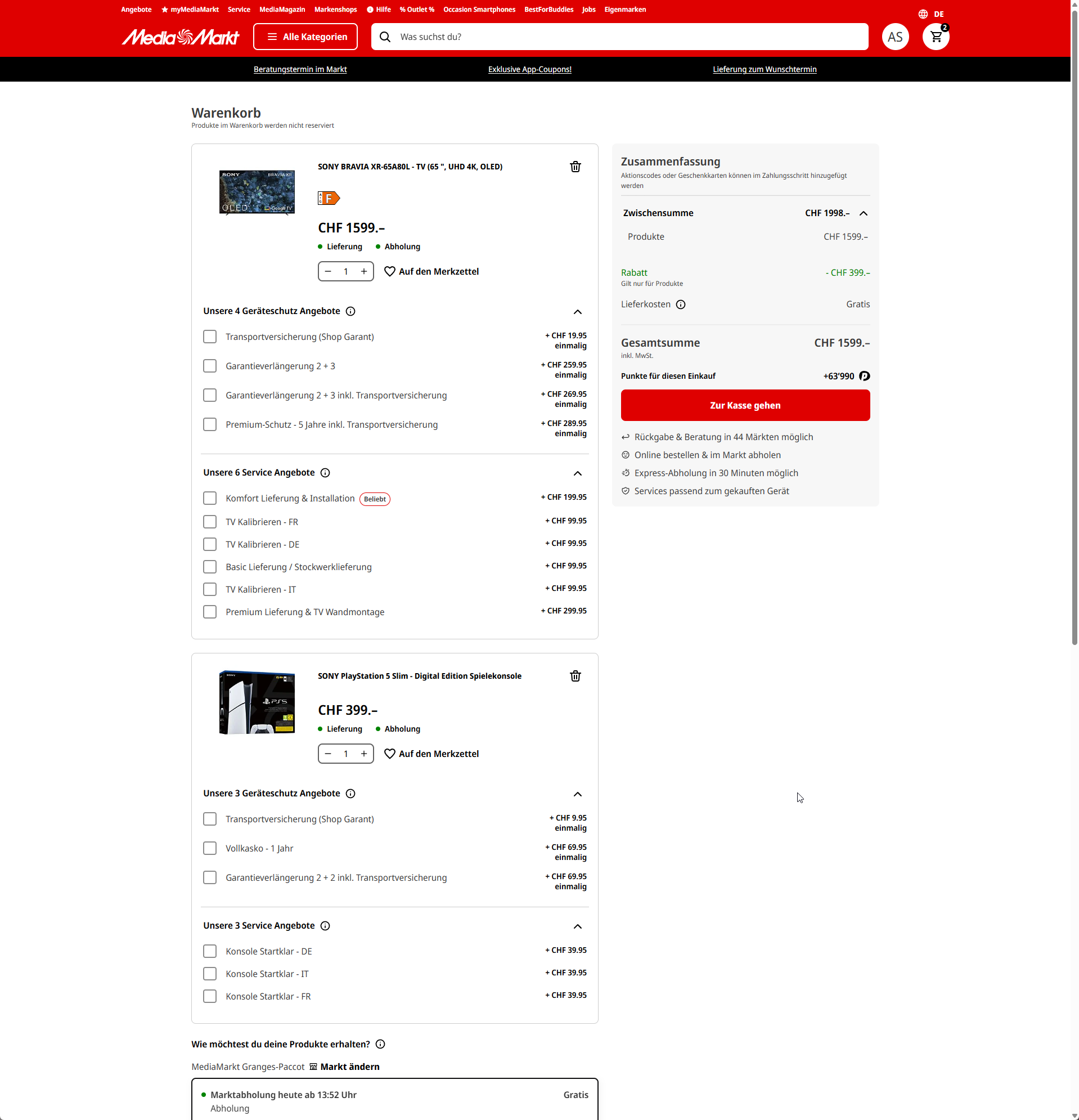Collapse the 3 Geräteschutz Angebote section
This screenshot has height=1120, width=1079.
click(x=578, y=794)
